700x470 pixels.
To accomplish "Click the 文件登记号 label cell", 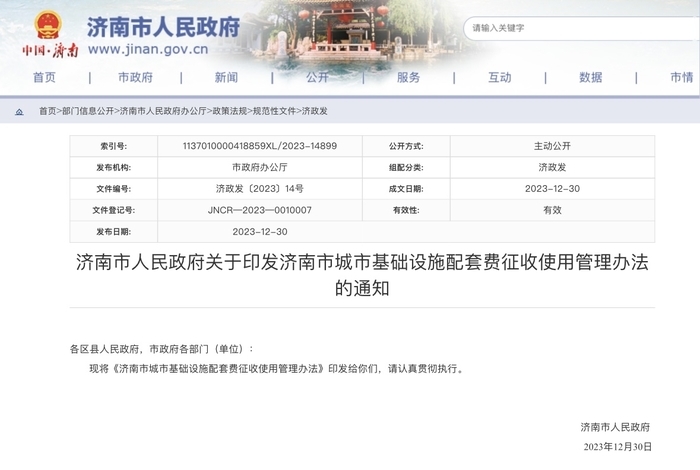I will [113, 210].
